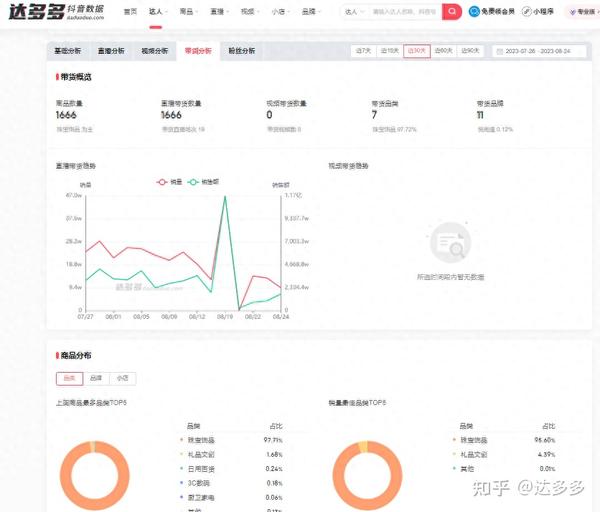
Task: Select the 近15天 time range
Action: (390, 51)
